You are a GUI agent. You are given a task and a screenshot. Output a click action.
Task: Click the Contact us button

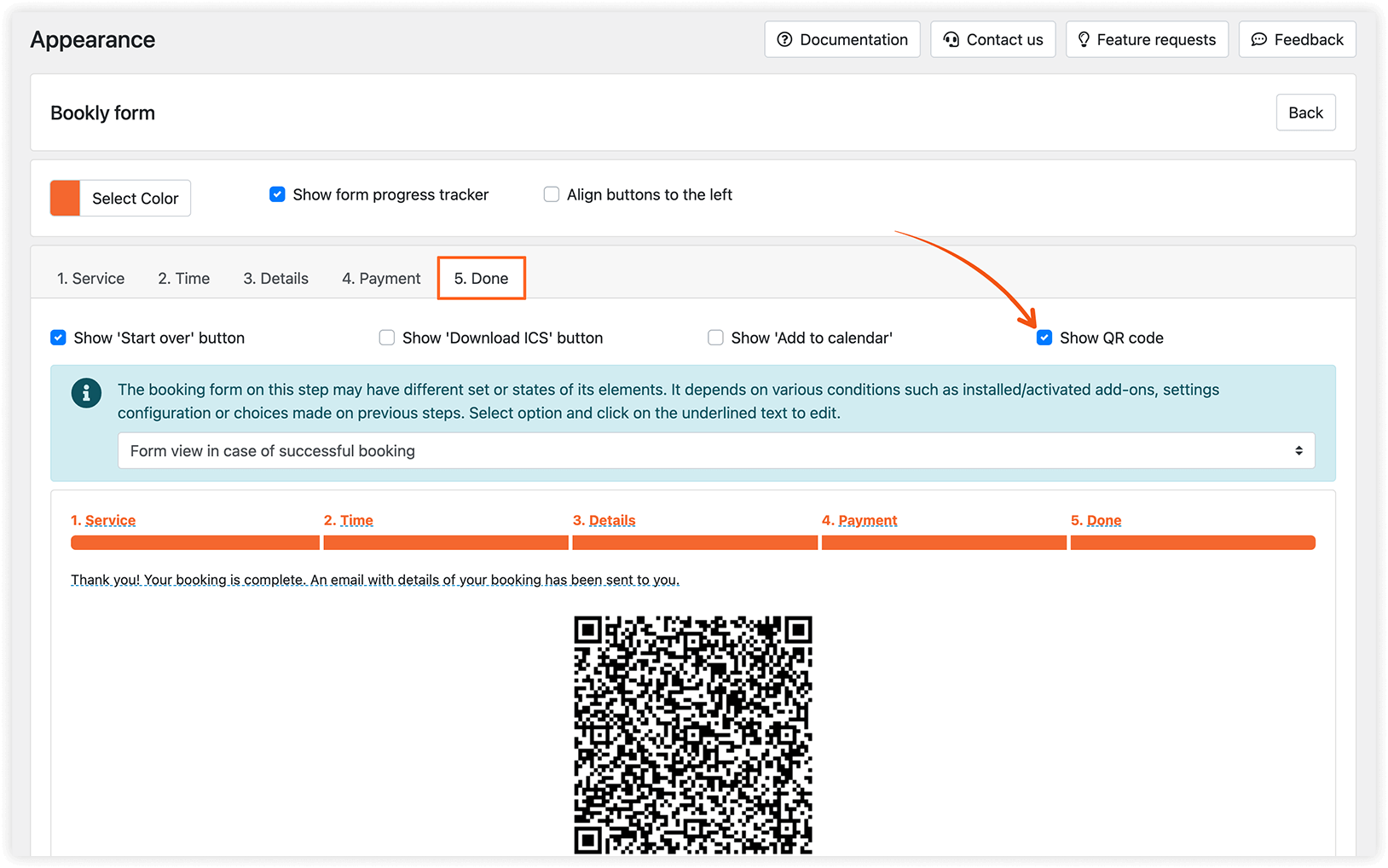point(992,39)
